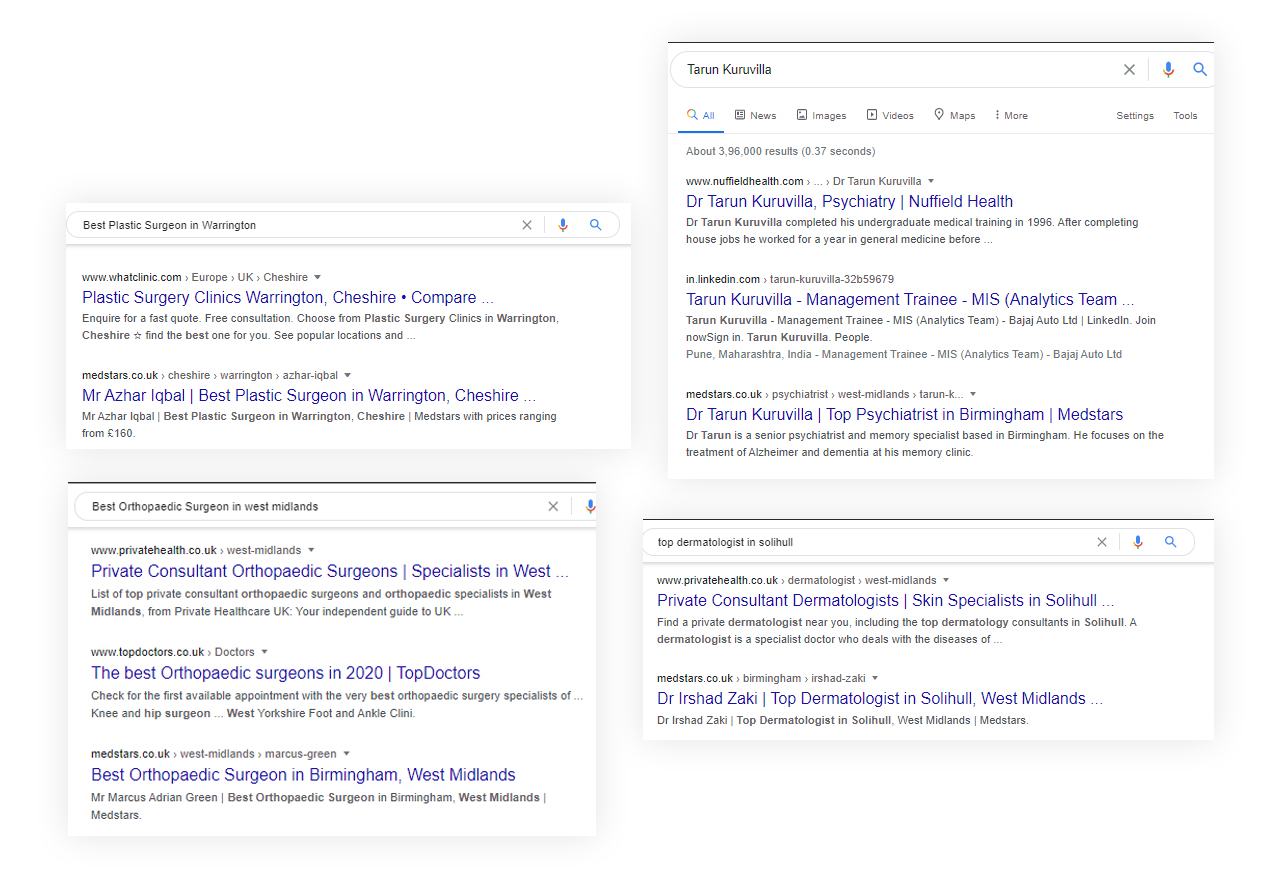The width and height of the screenshot is (1280, 896).
Task: Open search Tools
Action: click(1185, 116)
